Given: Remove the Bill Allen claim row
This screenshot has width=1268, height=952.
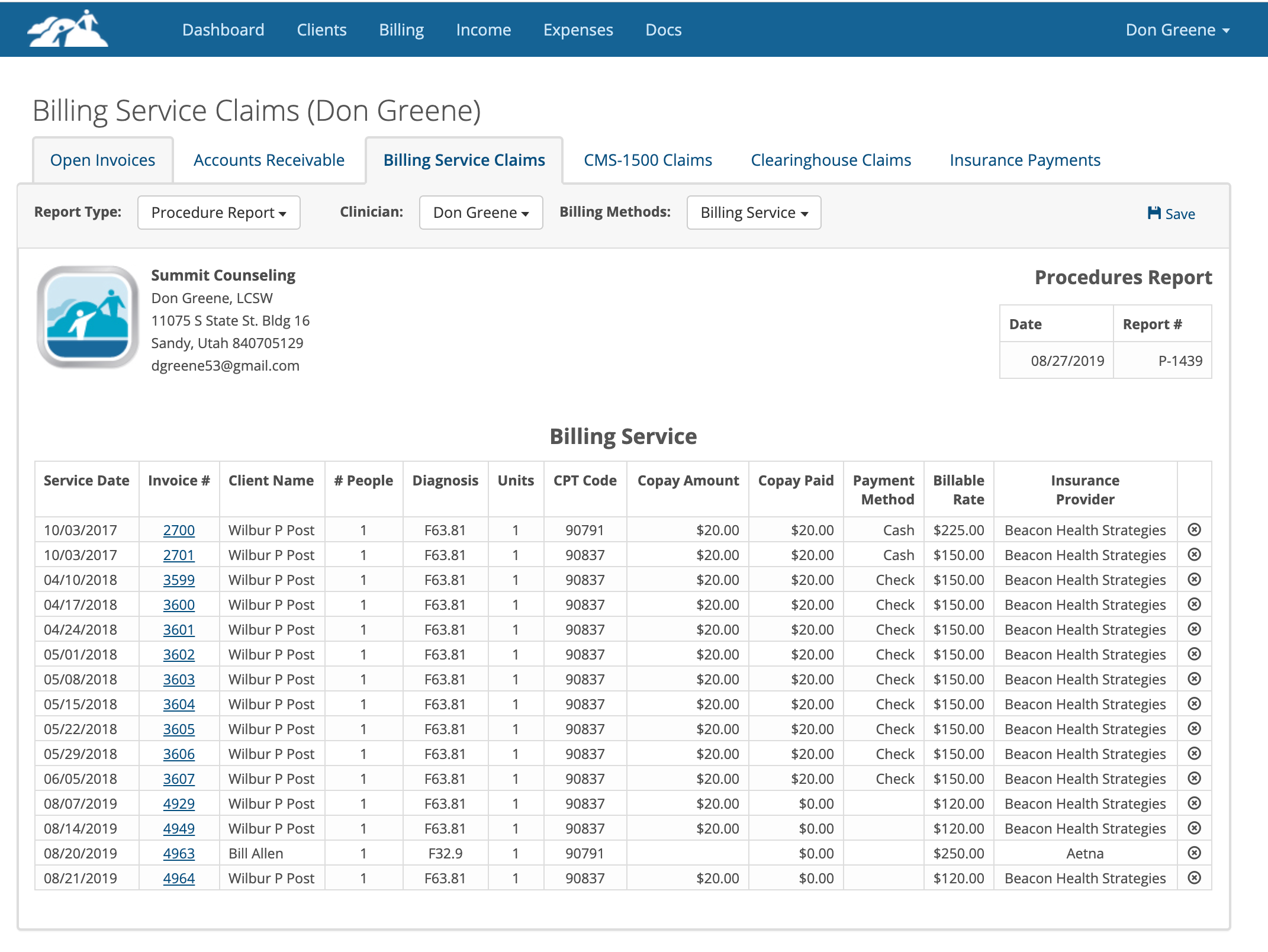Looking at the screenshot, I should click(x=1194, y=853).
